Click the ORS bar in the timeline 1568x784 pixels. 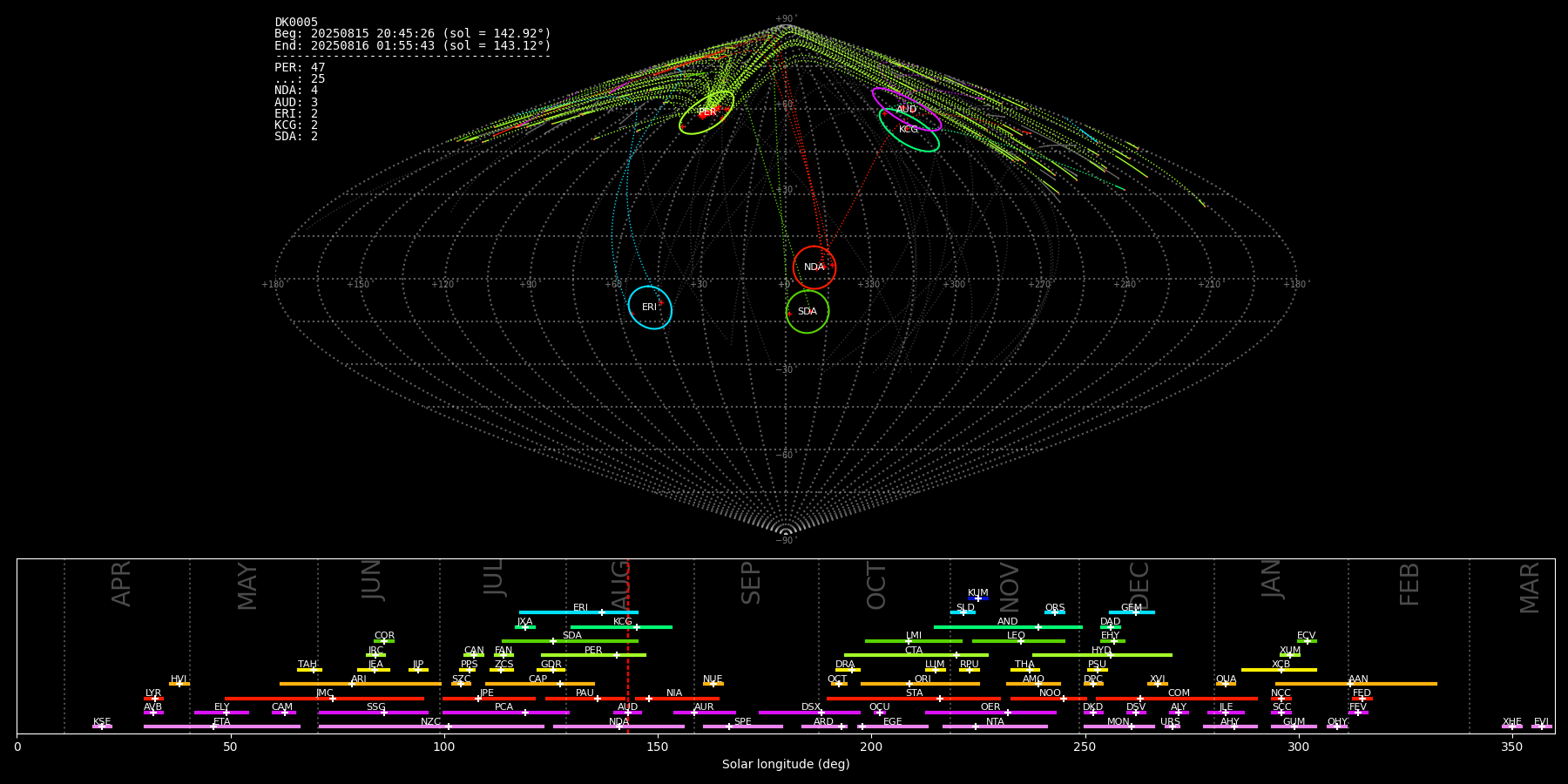1055,612
